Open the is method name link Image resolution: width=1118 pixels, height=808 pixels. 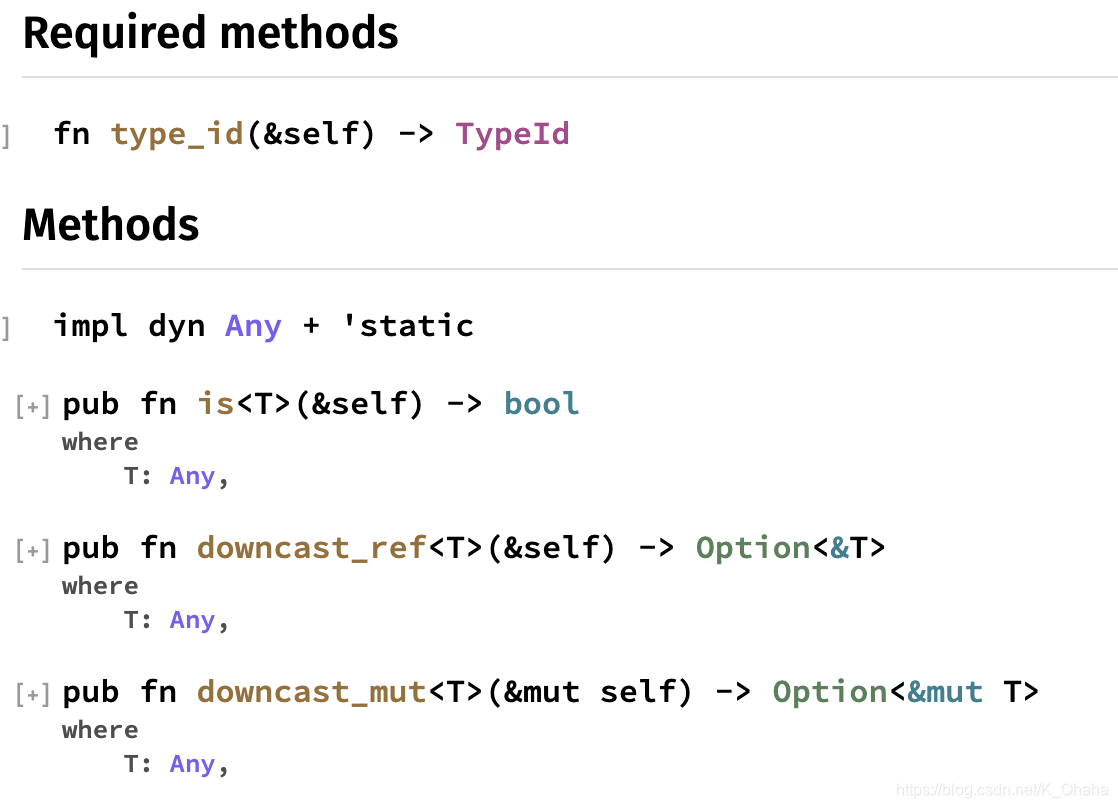215,404
